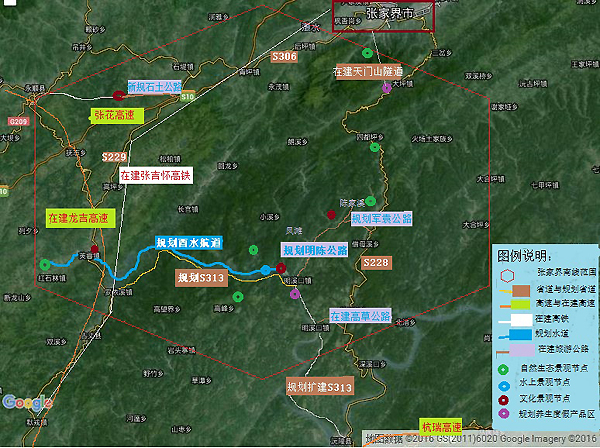
Task: Select the 张家界市 city label box
Action: click(383, 16)
